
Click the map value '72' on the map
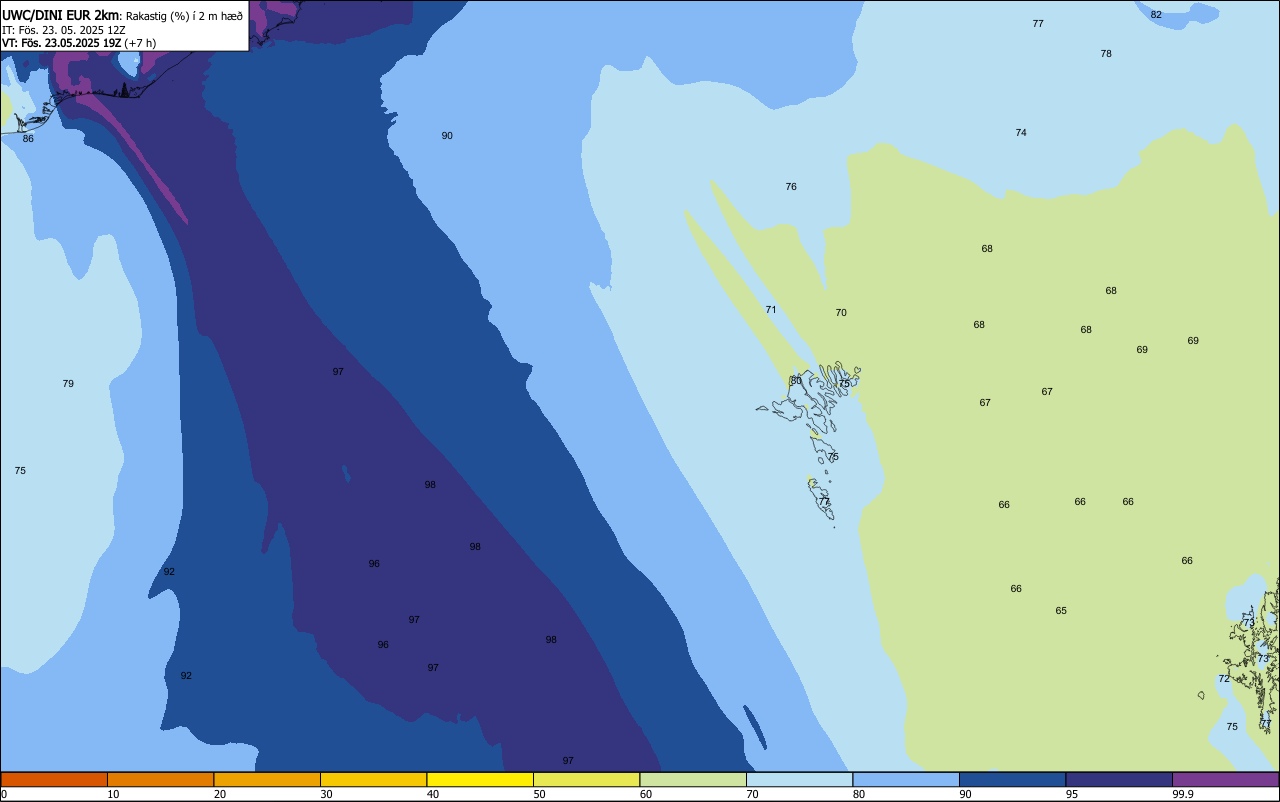pos(1224,678)
